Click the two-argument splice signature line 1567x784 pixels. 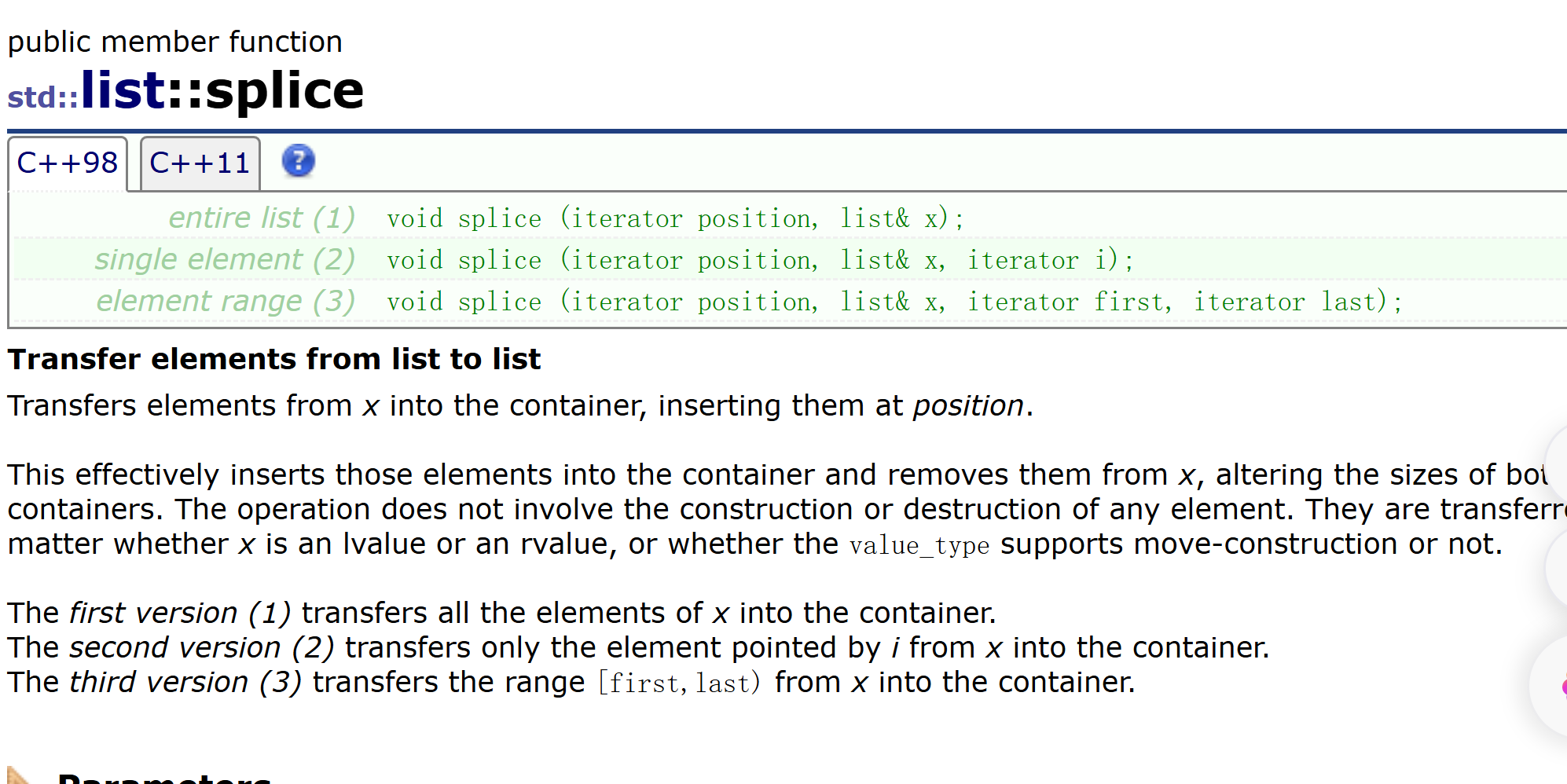tap(675, 218)
